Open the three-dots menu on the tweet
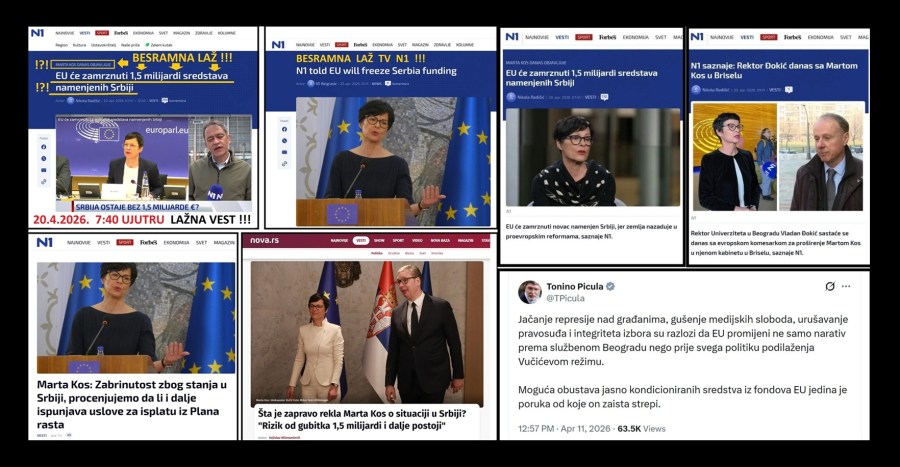This screenshot has width=900, height=467. 846,286
